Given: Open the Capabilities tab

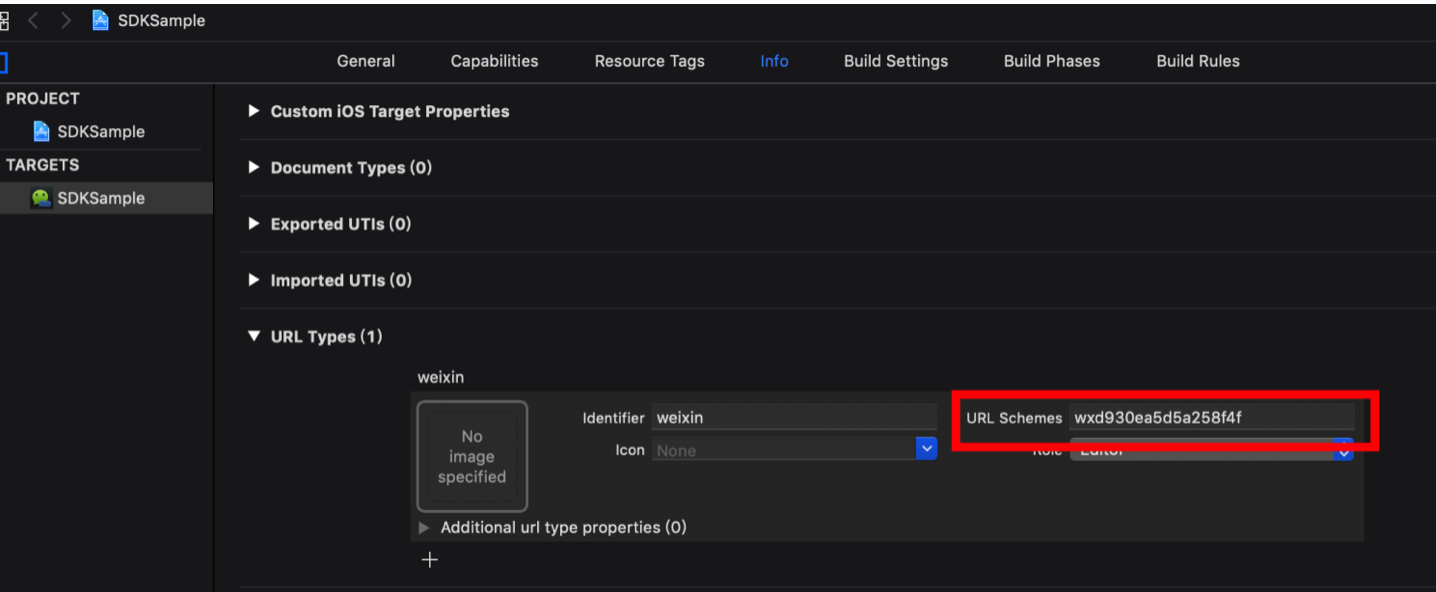Looking at the screenshot, I should click(x=494, y=61).
